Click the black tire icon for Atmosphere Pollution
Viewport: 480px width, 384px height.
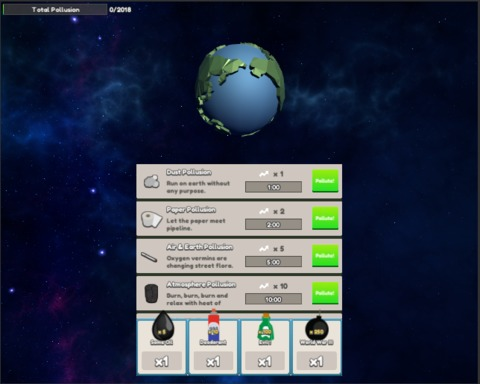[151, 293]
